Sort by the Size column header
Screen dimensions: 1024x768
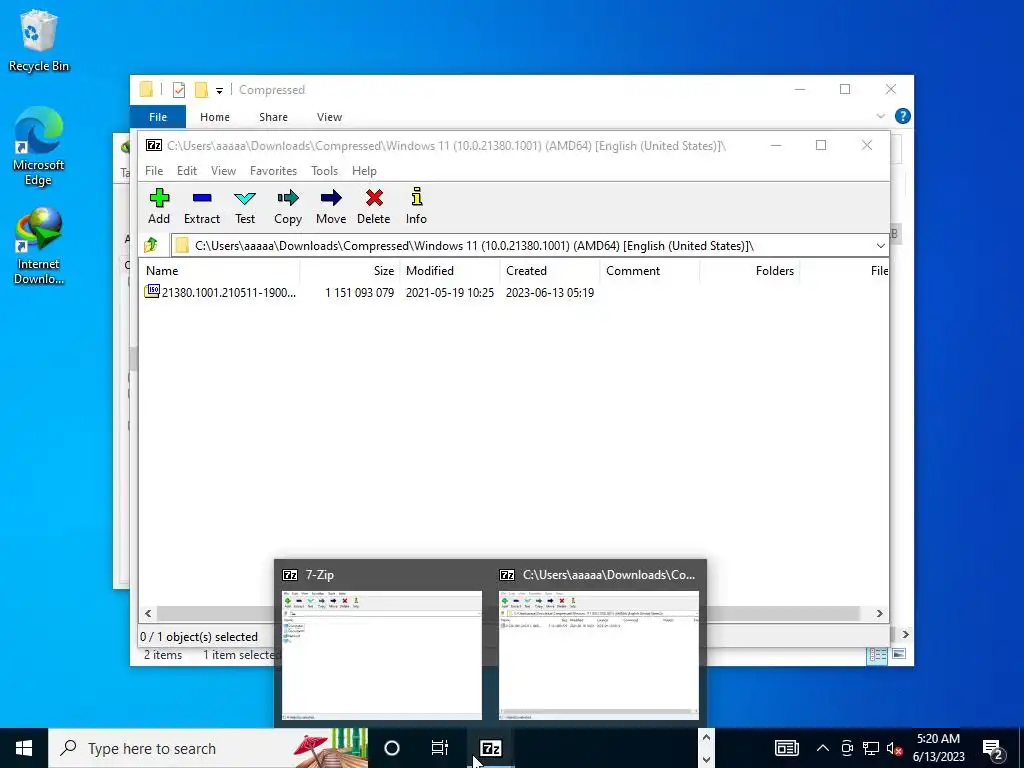[x=349, y=270]
